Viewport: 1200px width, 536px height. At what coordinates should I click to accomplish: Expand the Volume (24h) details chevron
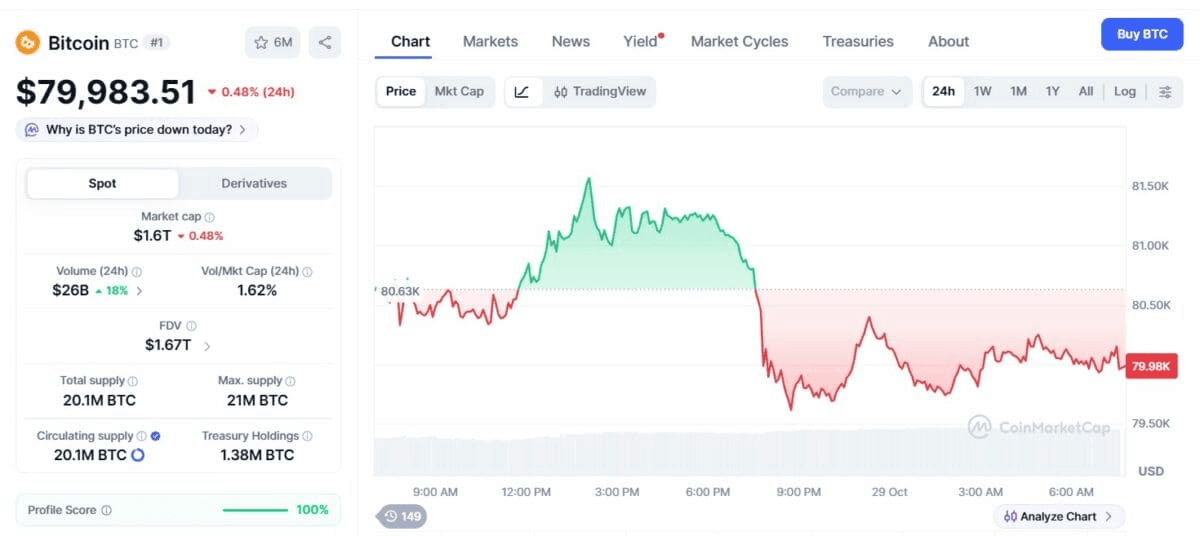[x=139, y=291]
